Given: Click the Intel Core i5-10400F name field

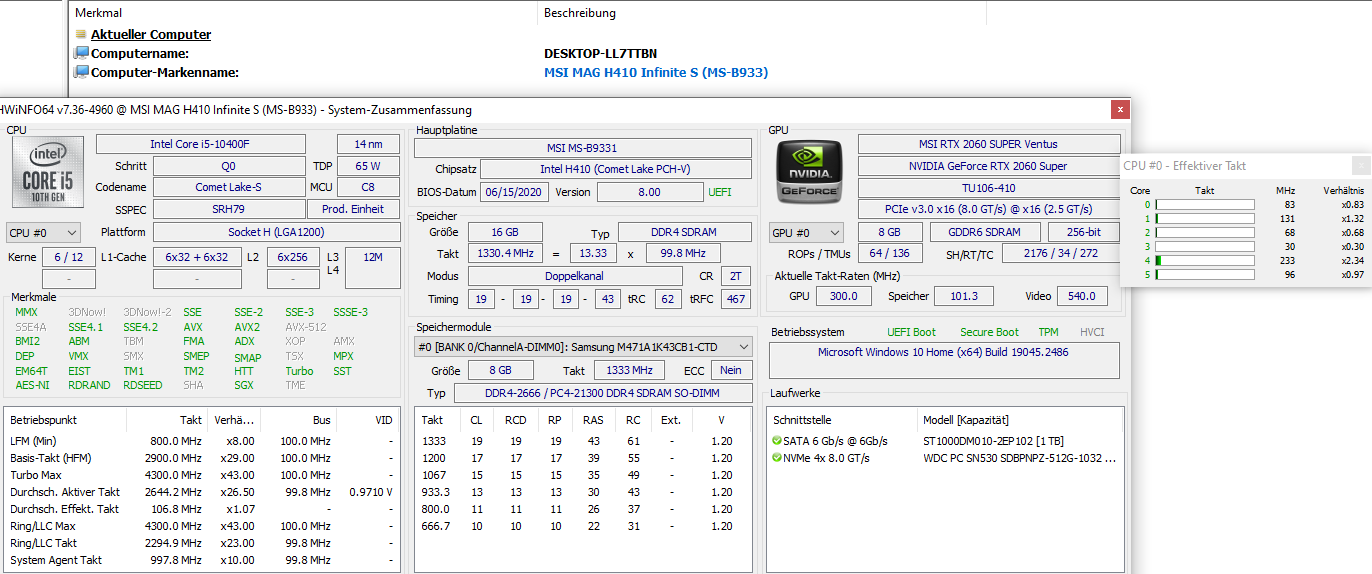Looking at the screenshot, I should point(200,144).
